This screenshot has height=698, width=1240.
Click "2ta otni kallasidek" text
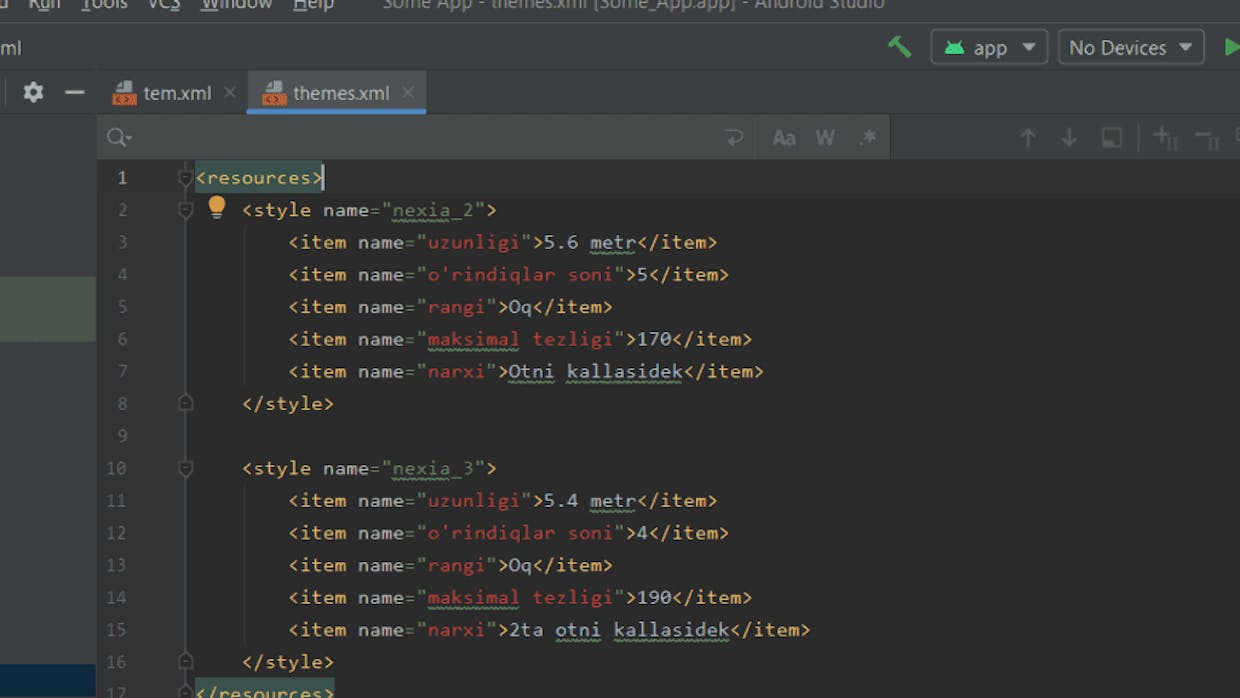pyautogui.click(x=619, y=629)
